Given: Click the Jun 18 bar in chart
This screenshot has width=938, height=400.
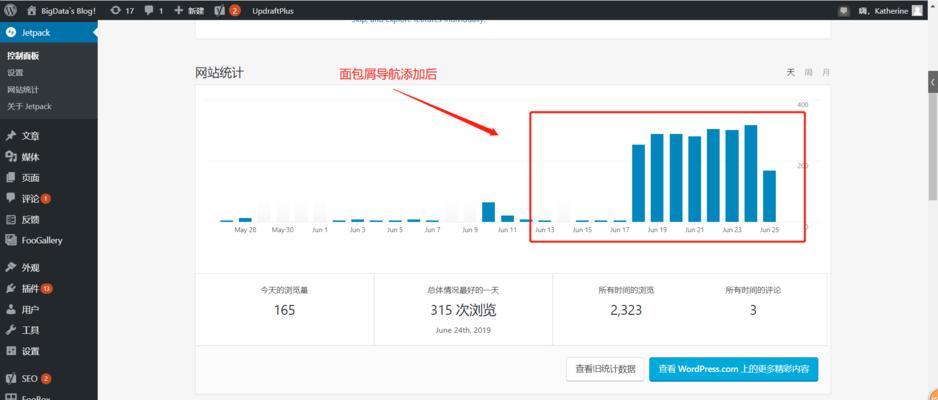Looking at the screenshot, I should point(639,184).
